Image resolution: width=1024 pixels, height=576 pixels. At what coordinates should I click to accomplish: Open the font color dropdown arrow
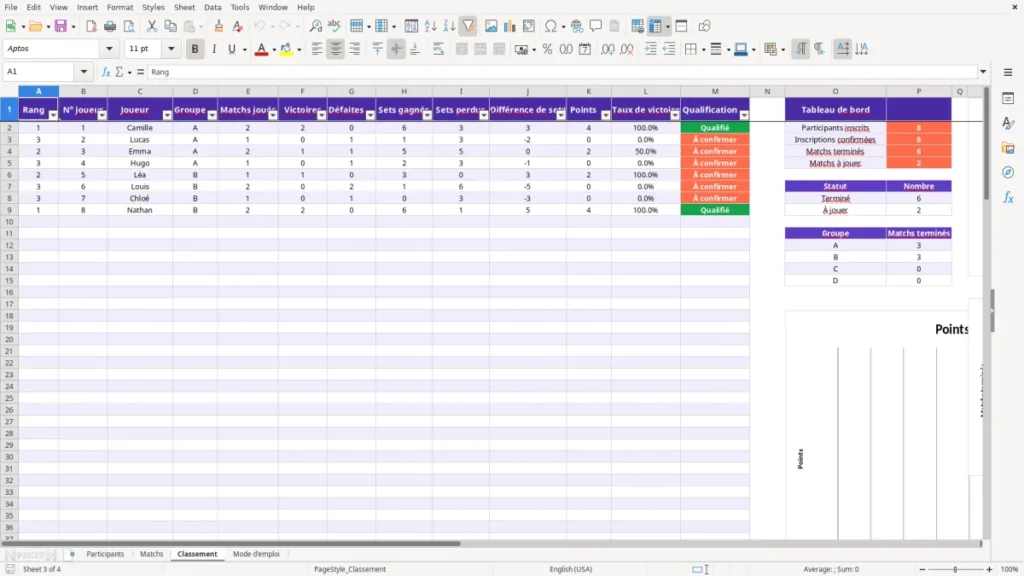(274, 50)
